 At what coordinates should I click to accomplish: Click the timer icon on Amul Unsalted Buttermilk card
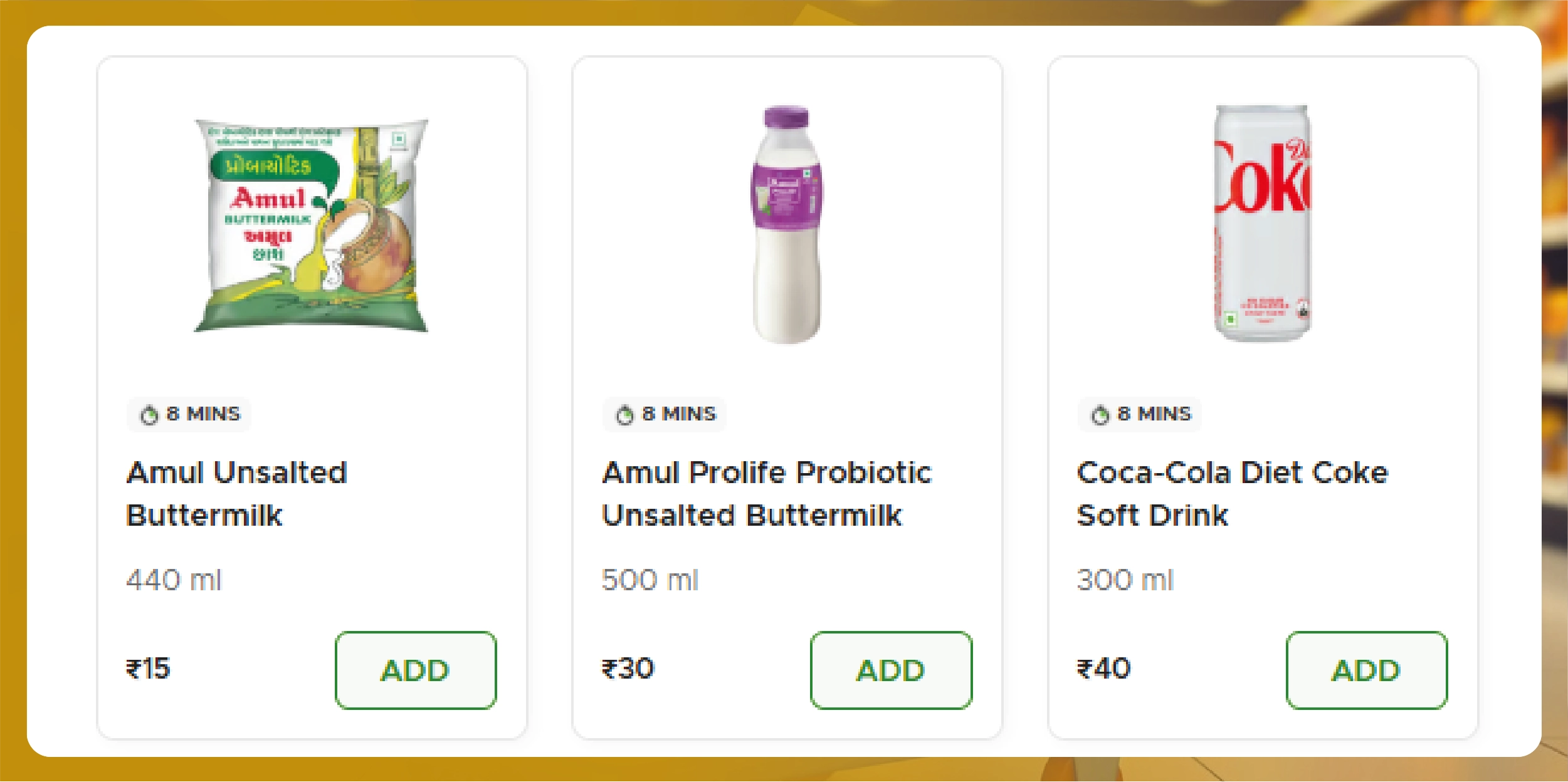[150, 414]
